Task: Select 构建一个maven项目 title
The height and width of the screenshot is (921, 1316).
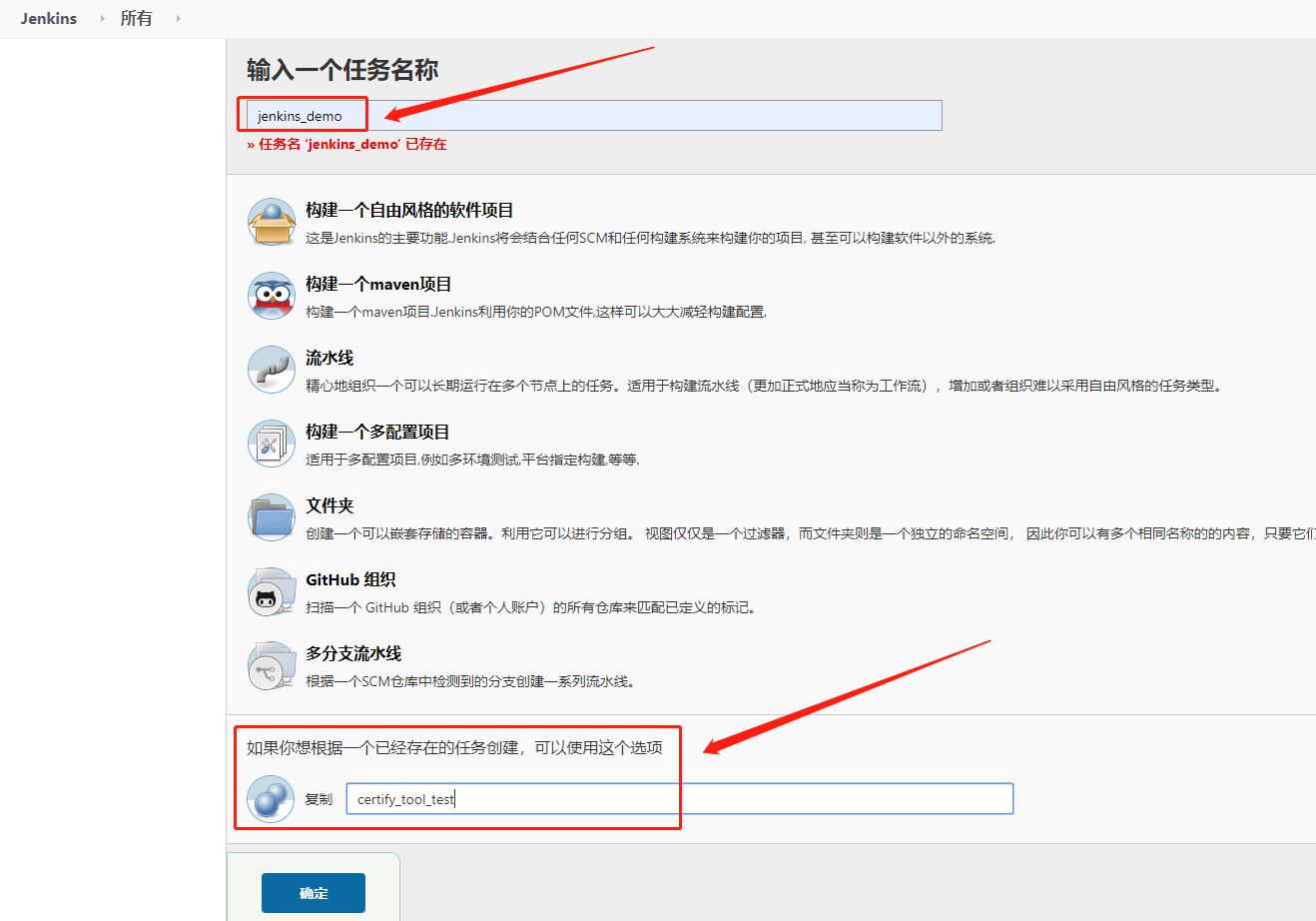Action: pyautogui.click(x=378, y=284)
